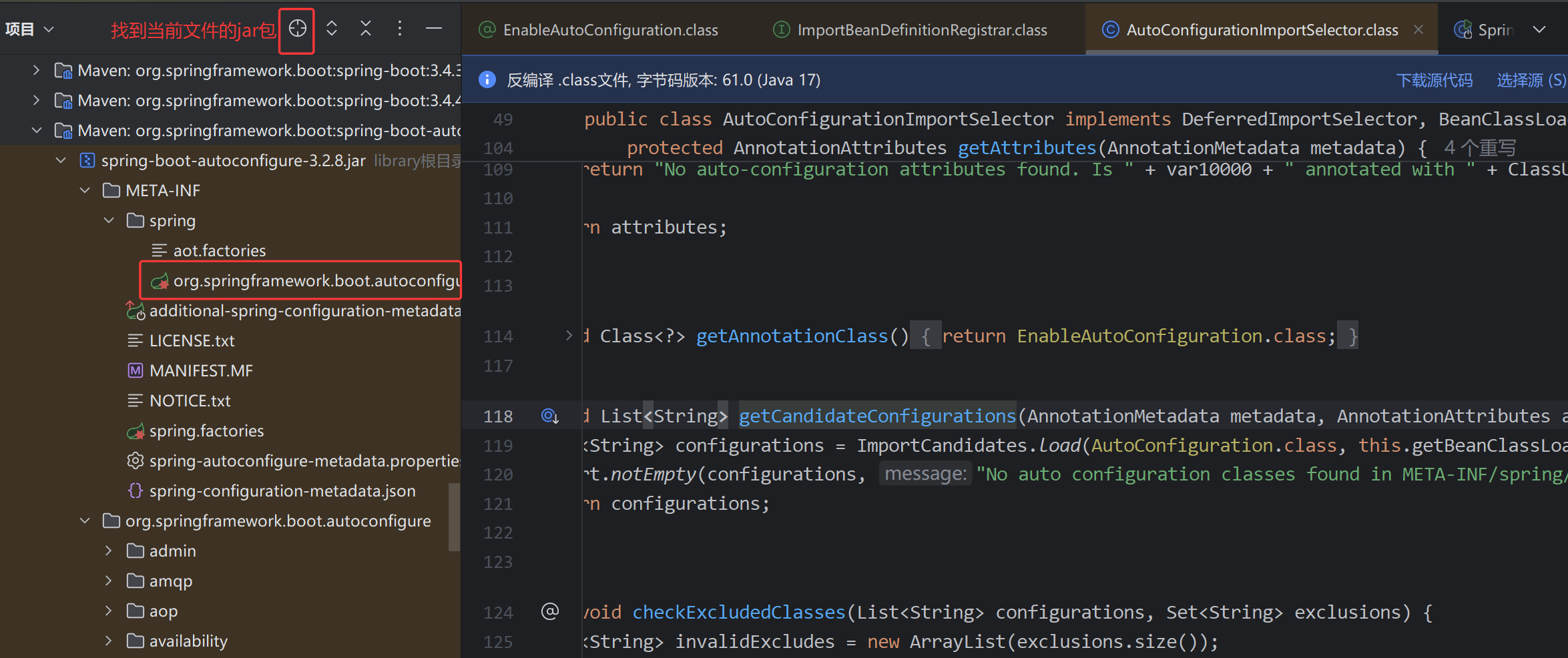Open spring-configuration-metadata.json file

point(282,490)
